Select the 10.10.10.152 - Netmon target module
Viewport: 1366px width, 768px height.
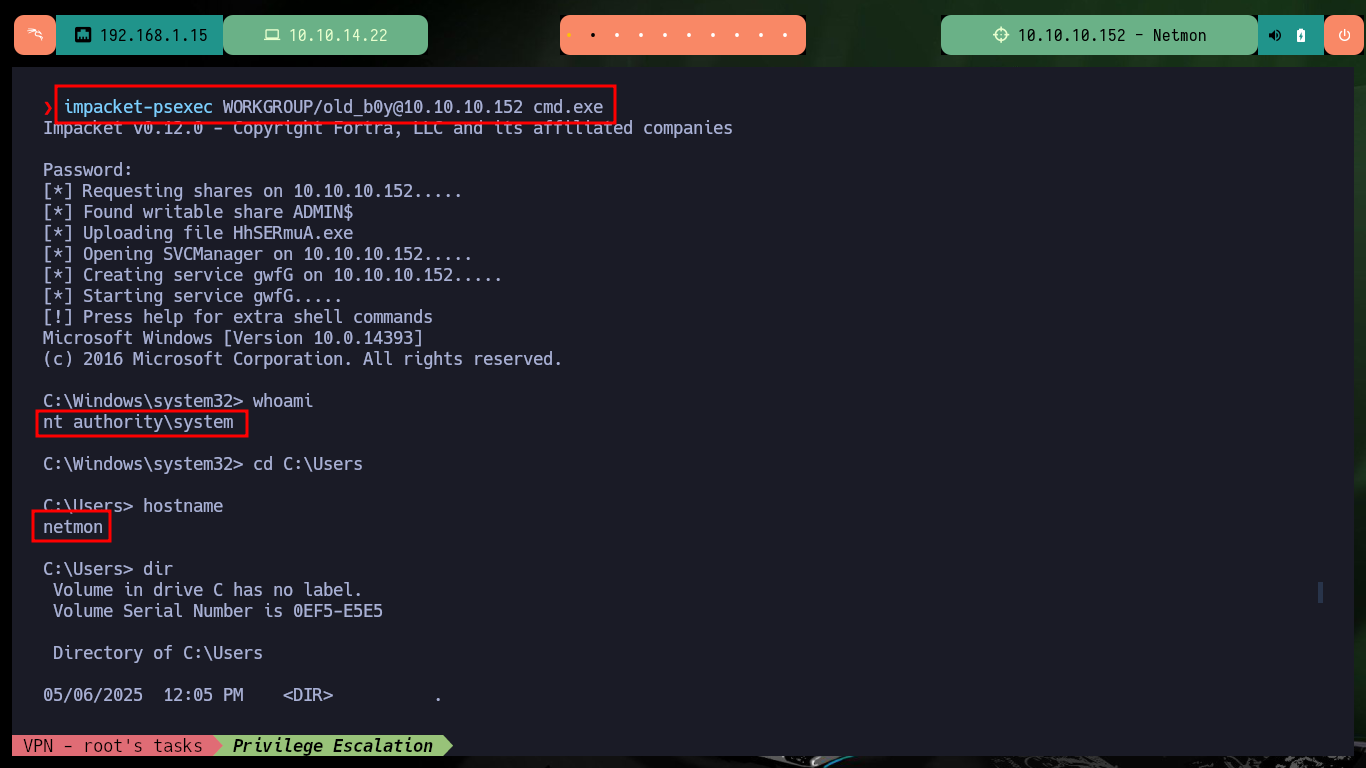[x=1099, y=35]
